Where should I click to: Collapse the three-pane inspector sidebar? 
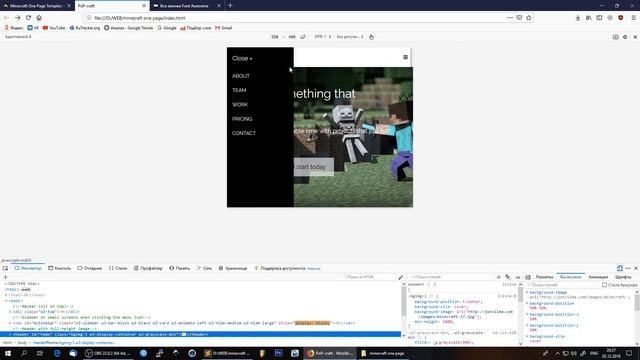pos(528,277)
